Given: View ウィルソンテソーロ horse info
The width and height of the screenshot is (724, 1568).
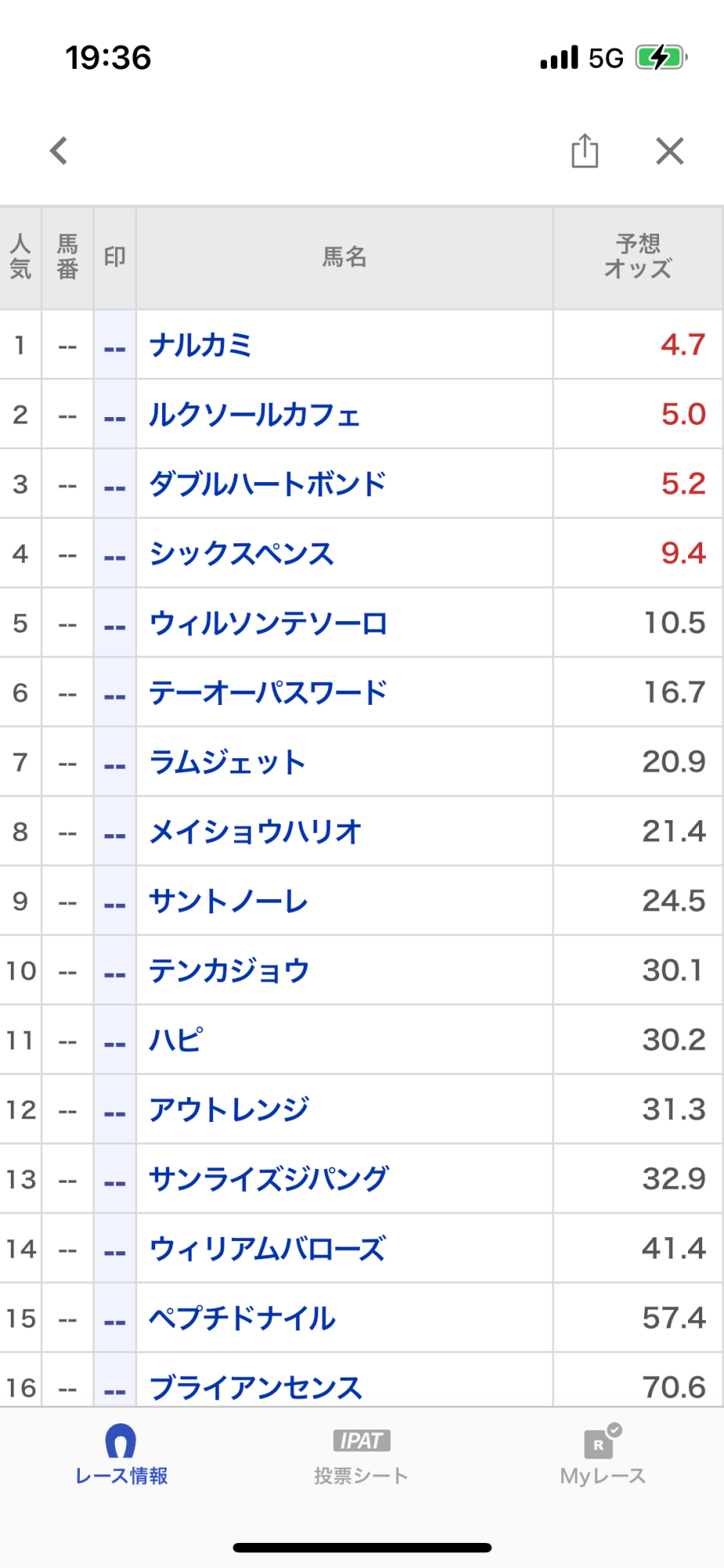Looking at the screenshot, I should pos(268,623).
